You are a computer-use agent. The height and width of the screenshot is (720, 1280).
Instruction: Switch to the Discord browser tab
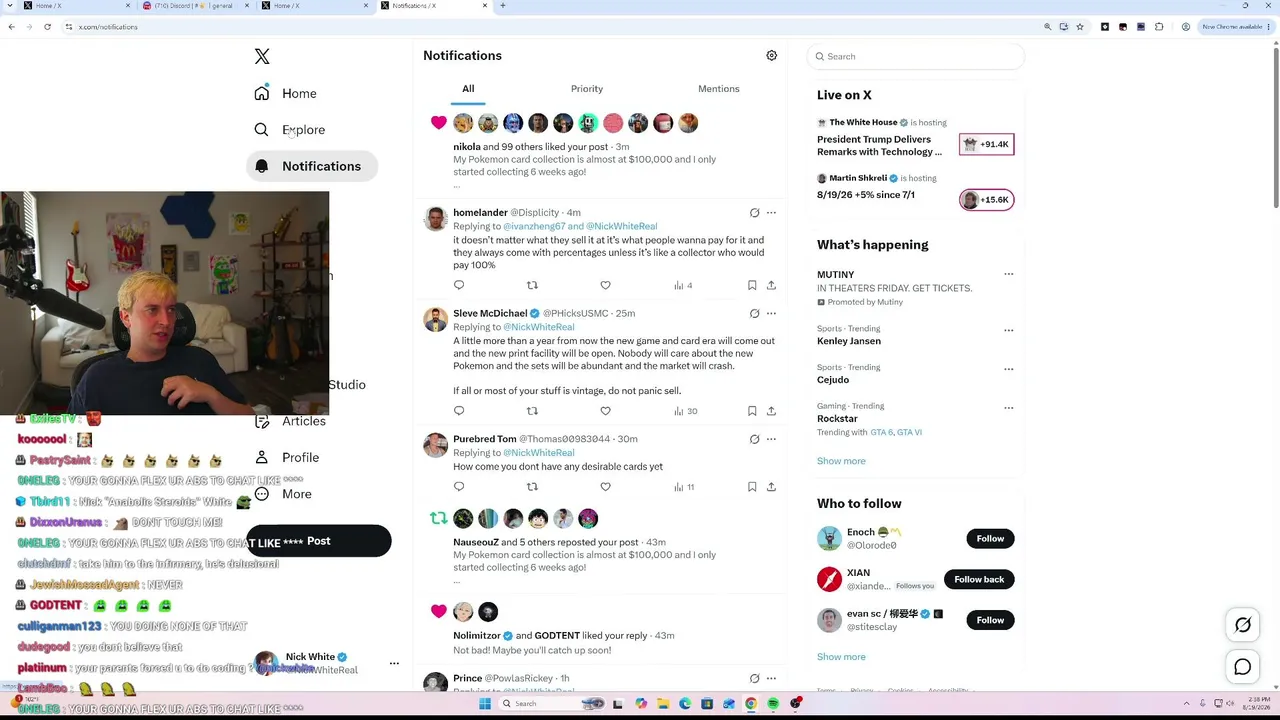point(195,6)
